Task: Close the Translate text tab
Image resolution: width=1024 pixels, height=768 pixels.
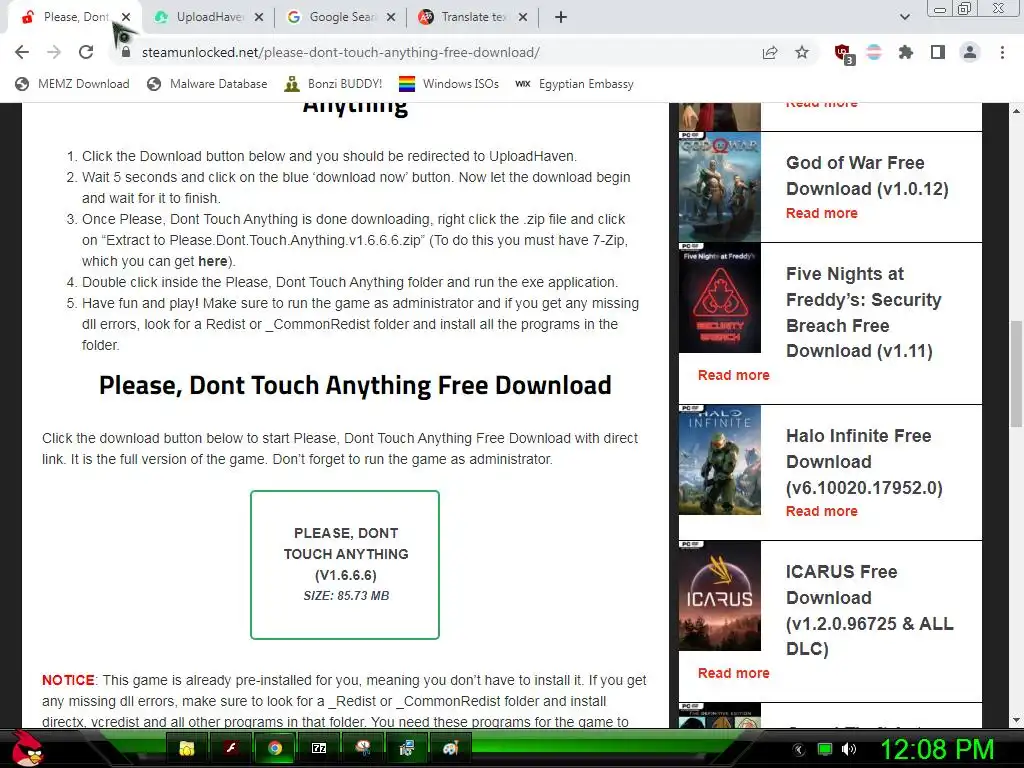Action: coord(522,18)
